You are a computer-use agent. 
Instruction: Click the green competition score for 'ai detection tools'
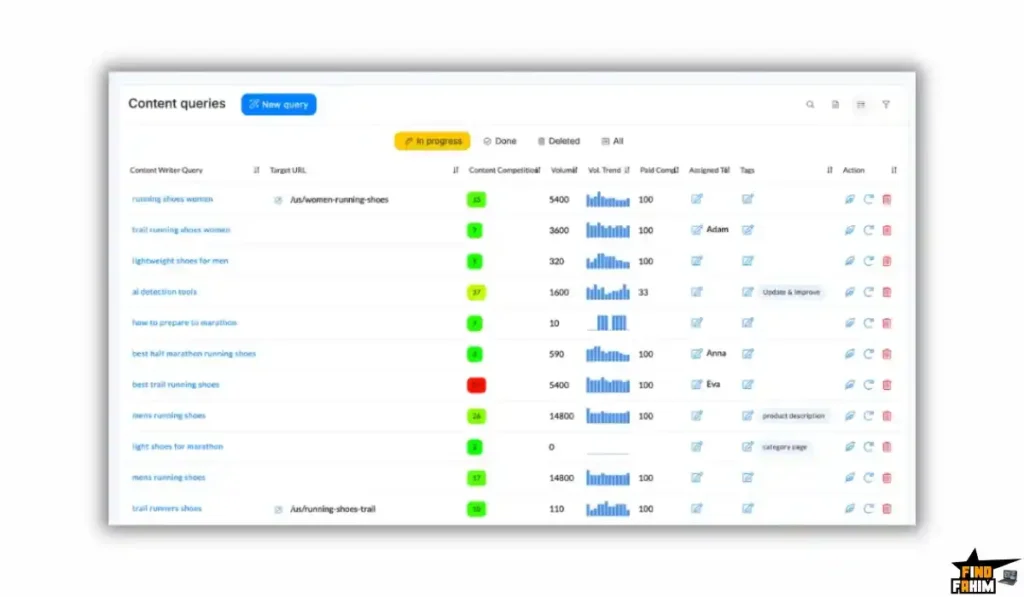[x=476, y=292]
